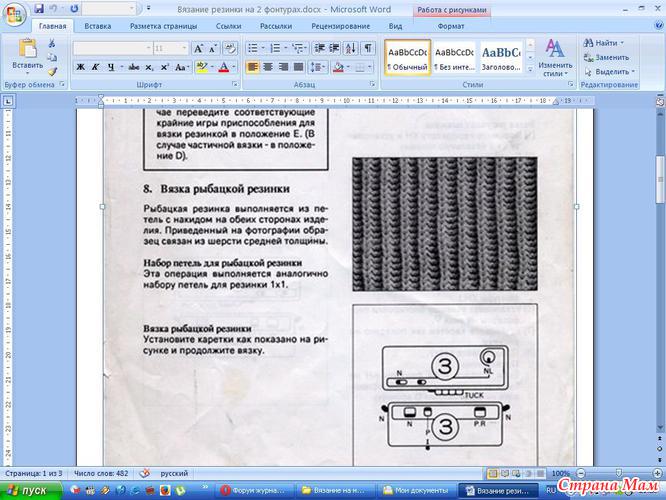
Task: Click the Format Painter brush icon
Action: point(52,72)
